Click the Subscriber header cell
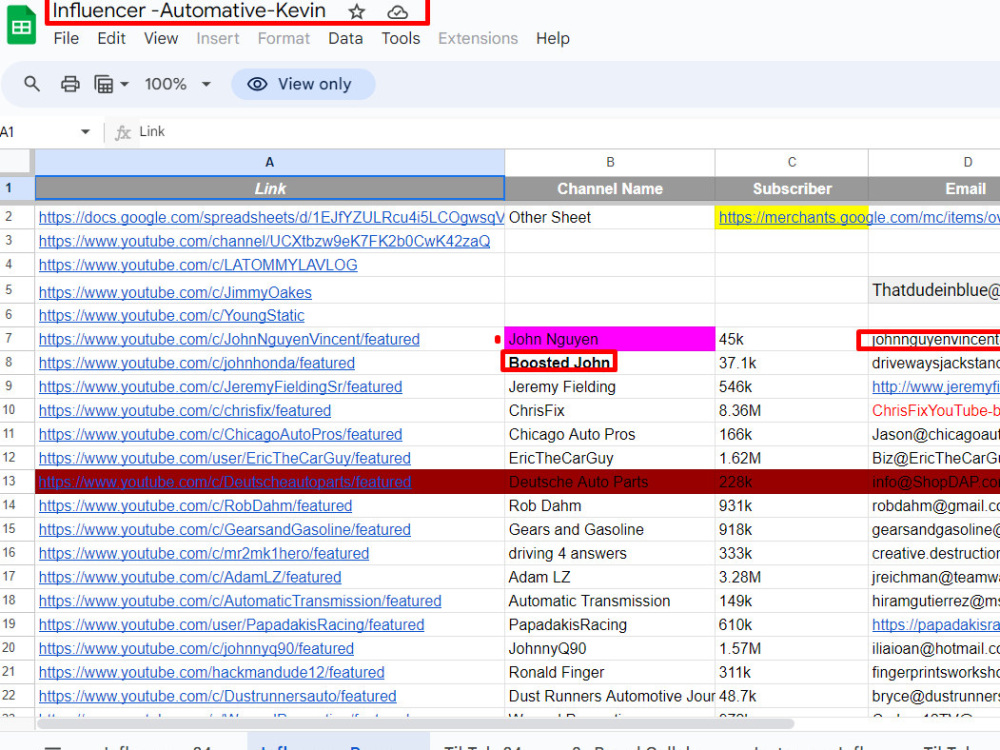The width and height of the screenshot is (1000, 750). [x=791, y=189]
